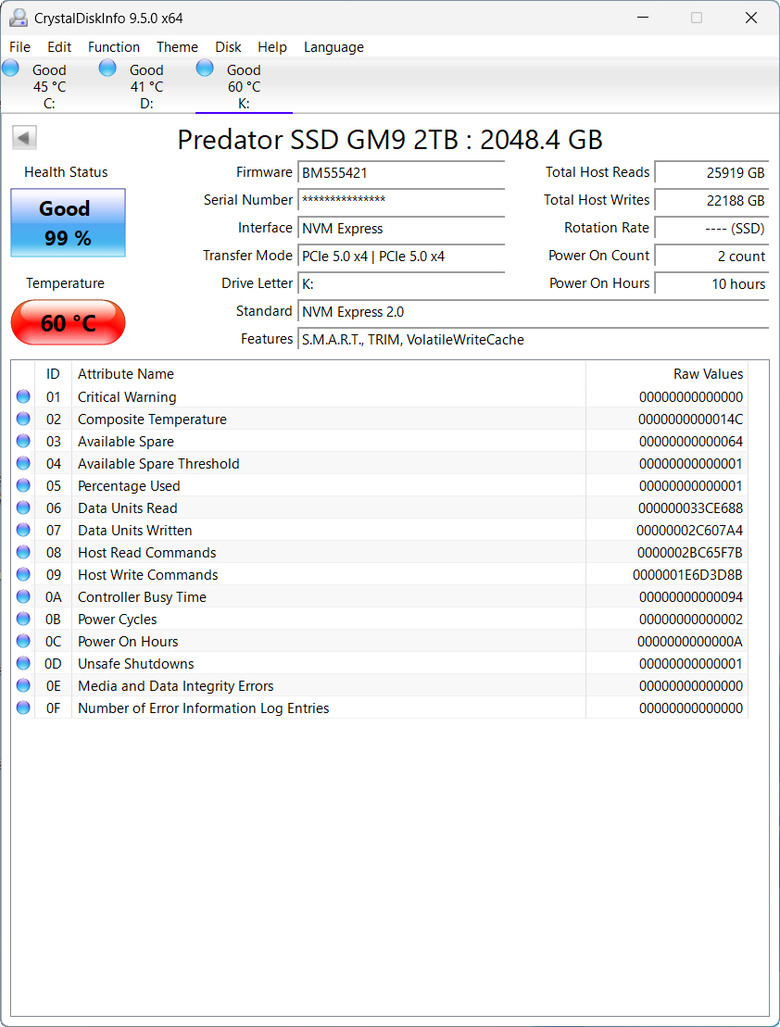Click Power On Hours value 10 hours
The width and height of the screenshot is (780, 1027).
click(x=712, y=284)
